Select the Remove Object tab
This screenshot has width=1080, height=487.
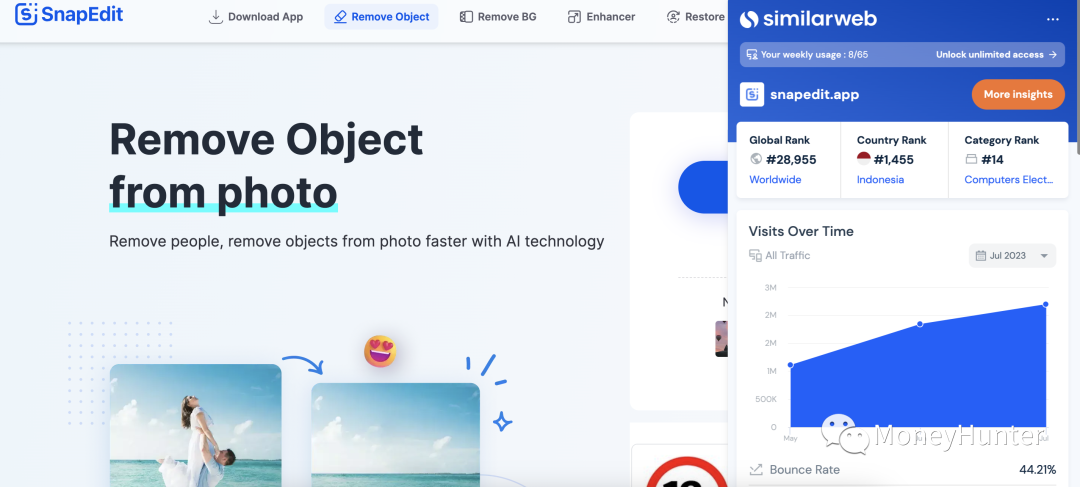pos(381,17)
